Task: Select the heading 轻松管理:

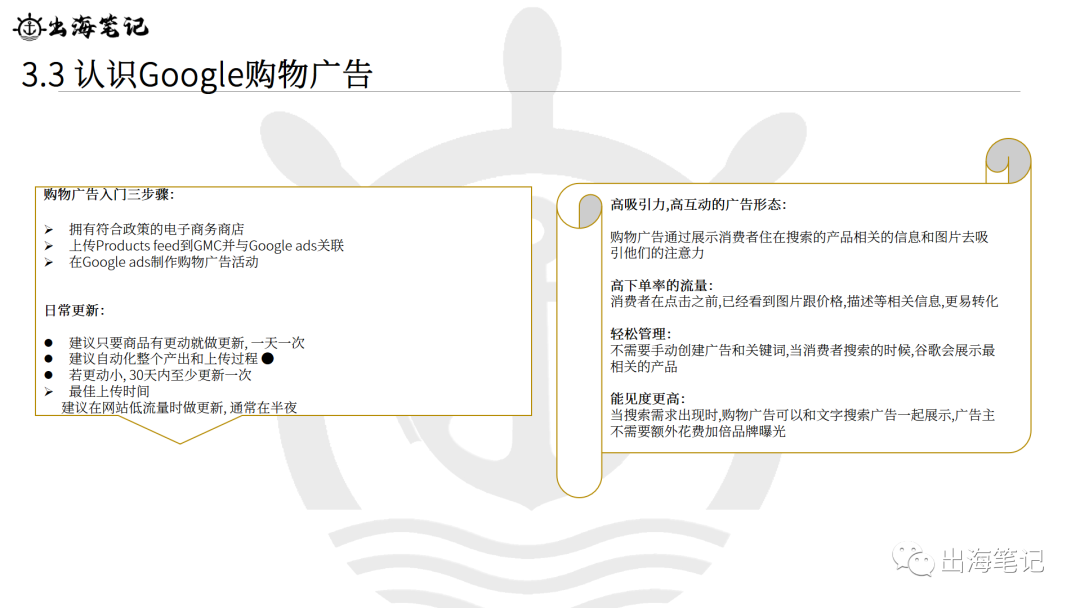Action: (641, 334)
